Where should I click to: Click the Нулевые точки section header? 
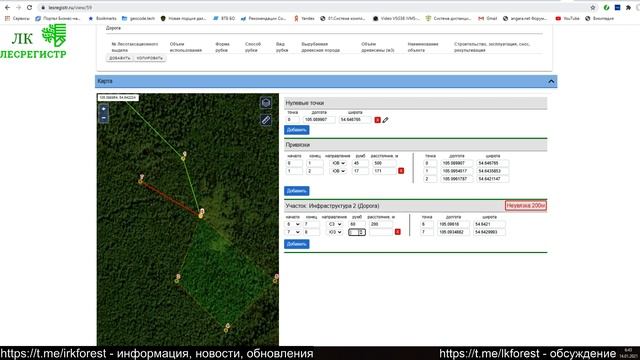click(x=416, y=103)
